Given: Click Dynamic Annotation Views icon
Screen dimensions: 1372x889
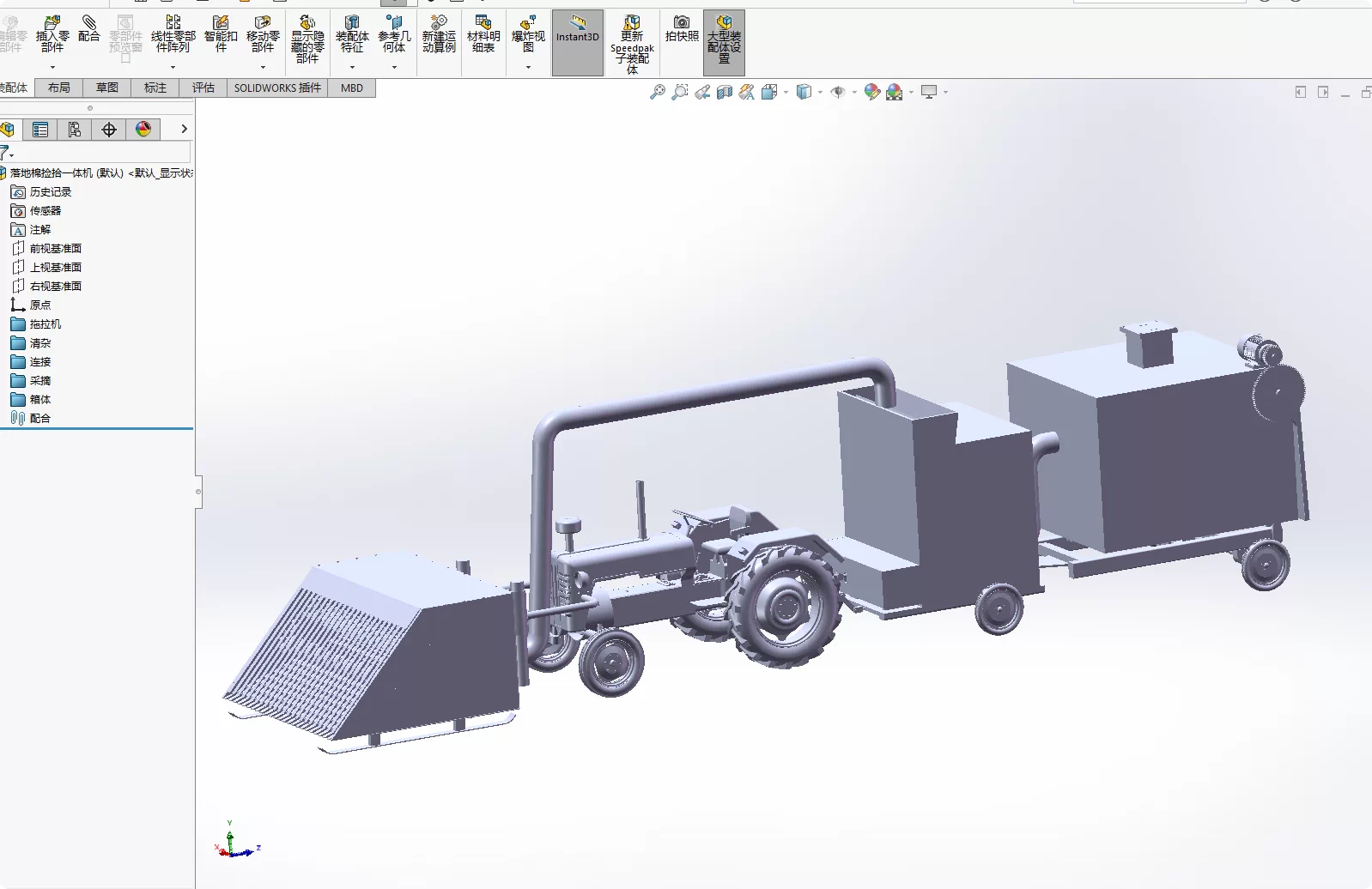Looking at the screenshot, I should coord(747,92).
